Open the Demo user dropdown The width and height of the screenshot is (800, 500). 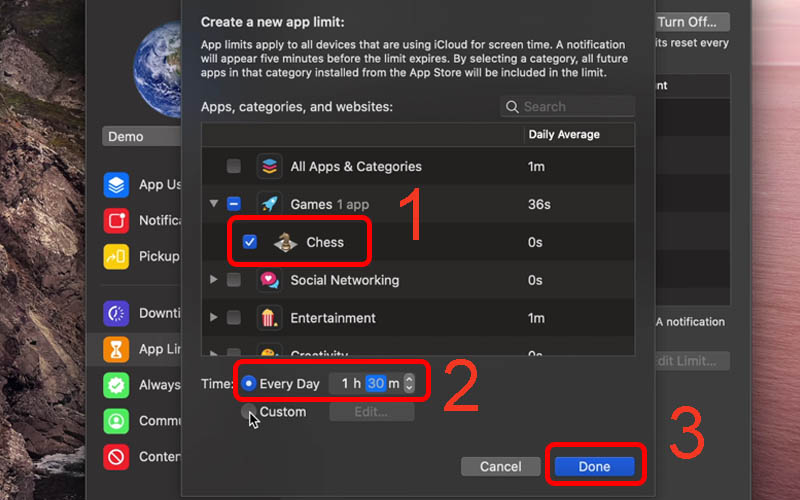(140, 136)
